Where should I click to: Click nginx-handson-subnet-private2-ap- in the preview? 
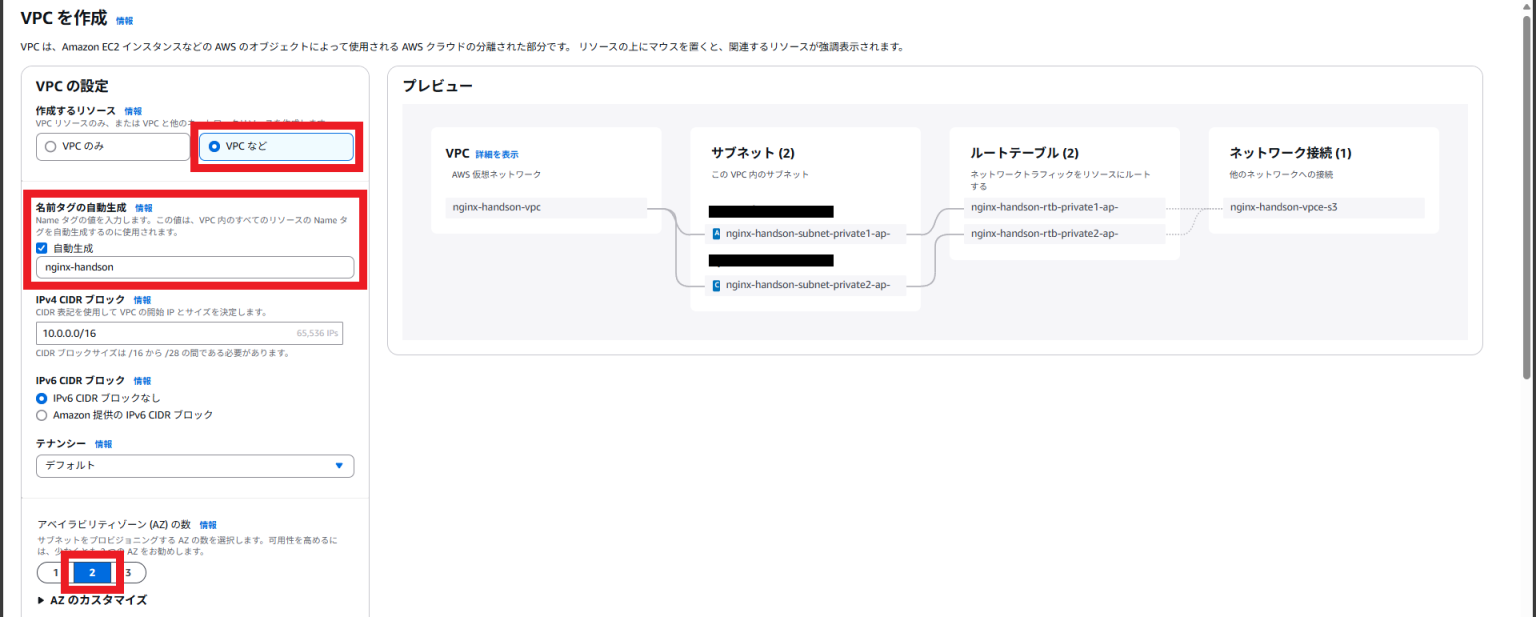805,285
